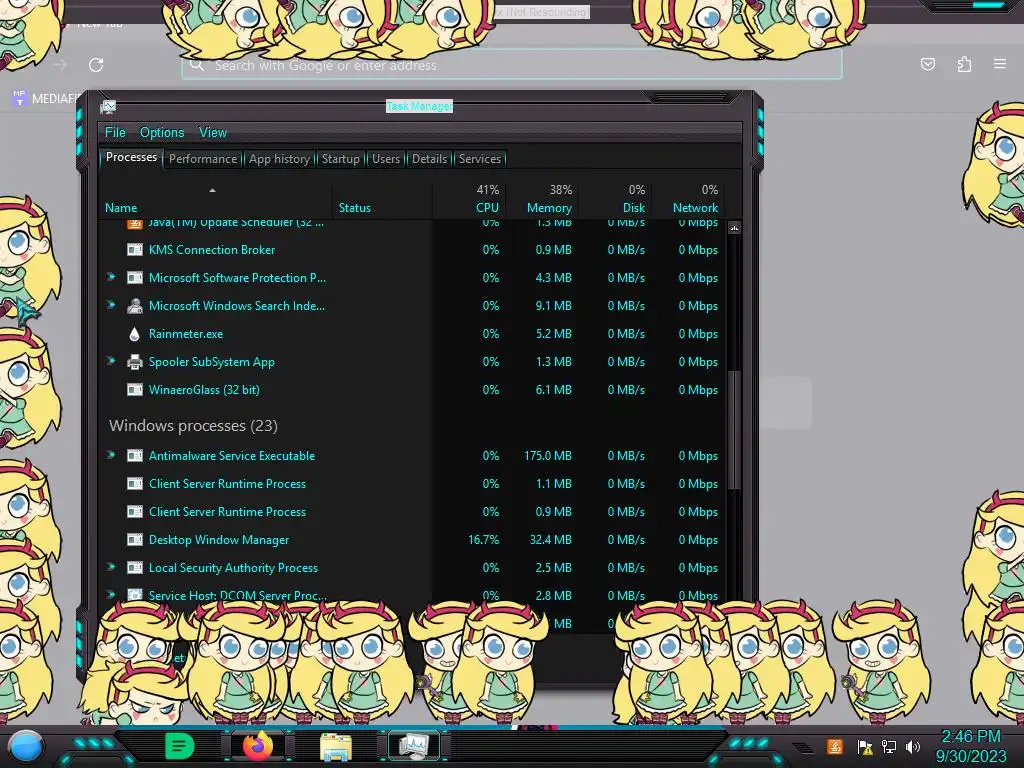Select Client Server Runtime Process using 1.1 MB
1024x768 pixels.
tap(413, 484)
